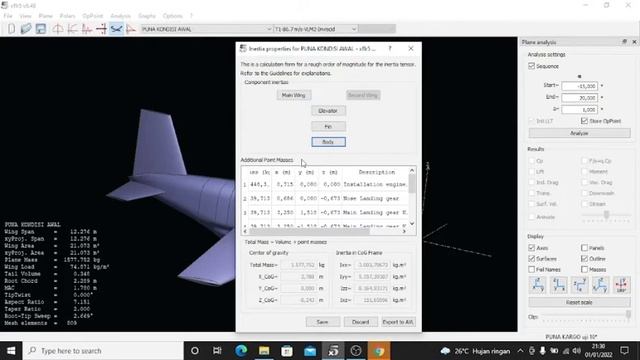Click the Main Wing inertia button
The image size is (640, 360).
[293, 95]
